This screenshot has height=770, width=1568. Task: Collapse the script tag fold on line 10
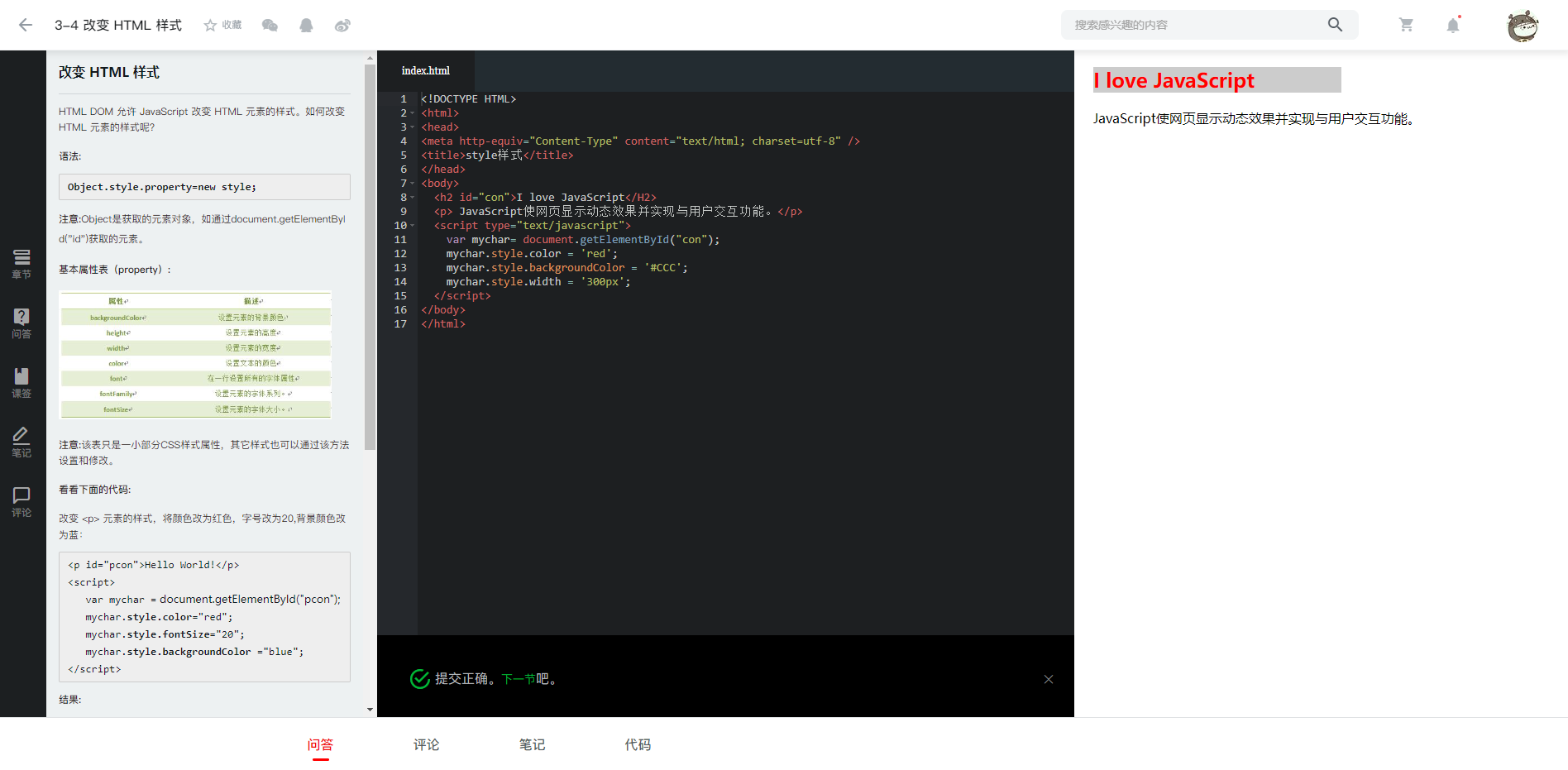(413, 226)
